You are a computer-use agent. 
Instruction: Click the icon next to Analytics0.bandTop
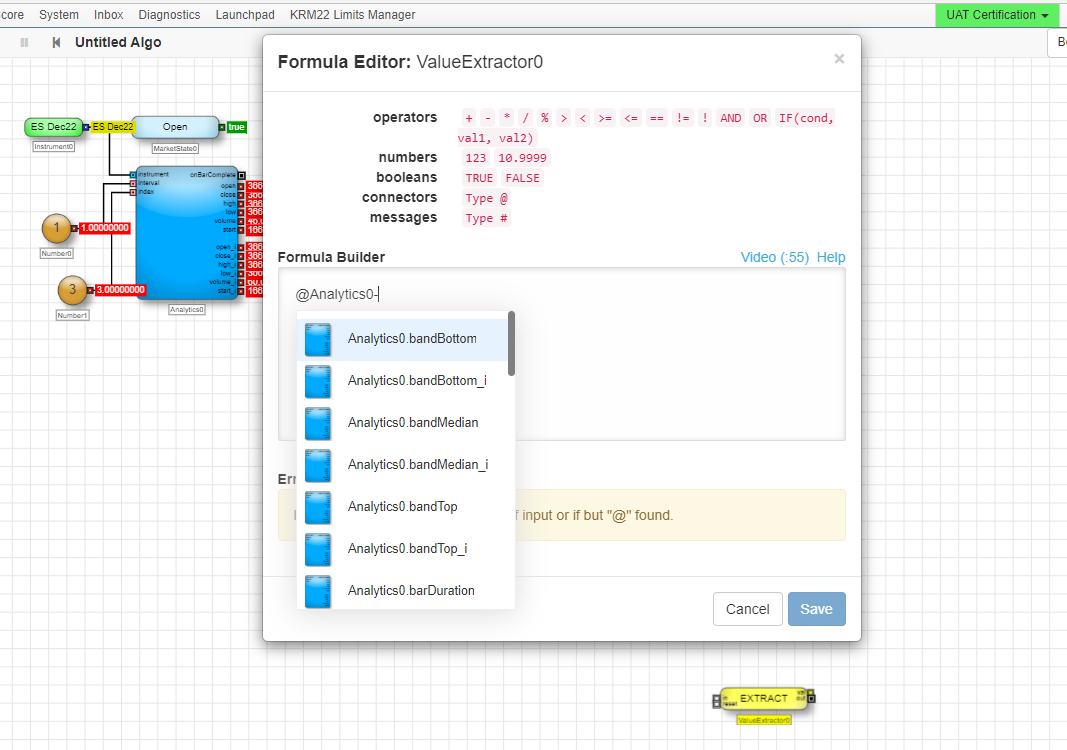pos(318,507)
